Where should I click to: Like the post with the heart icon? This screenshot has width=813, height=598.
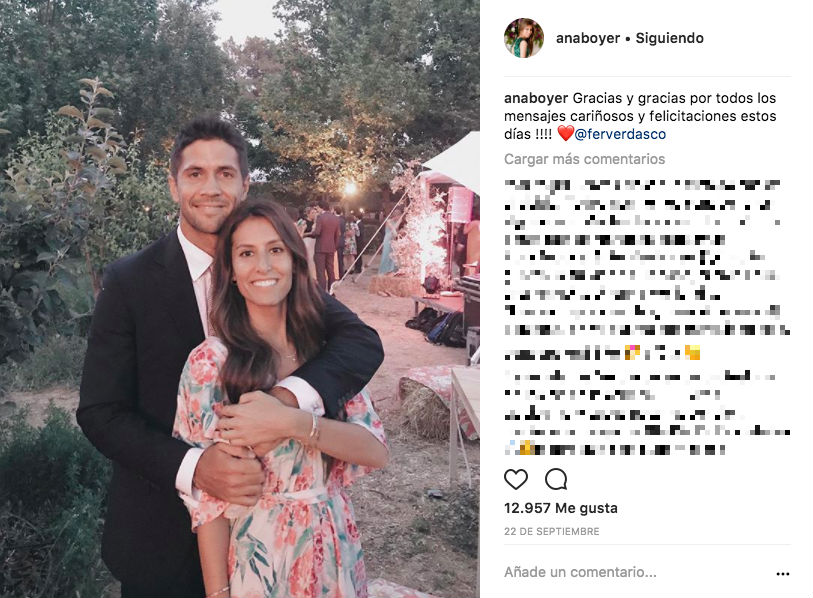pyautogui.click(x=515, y=480)
